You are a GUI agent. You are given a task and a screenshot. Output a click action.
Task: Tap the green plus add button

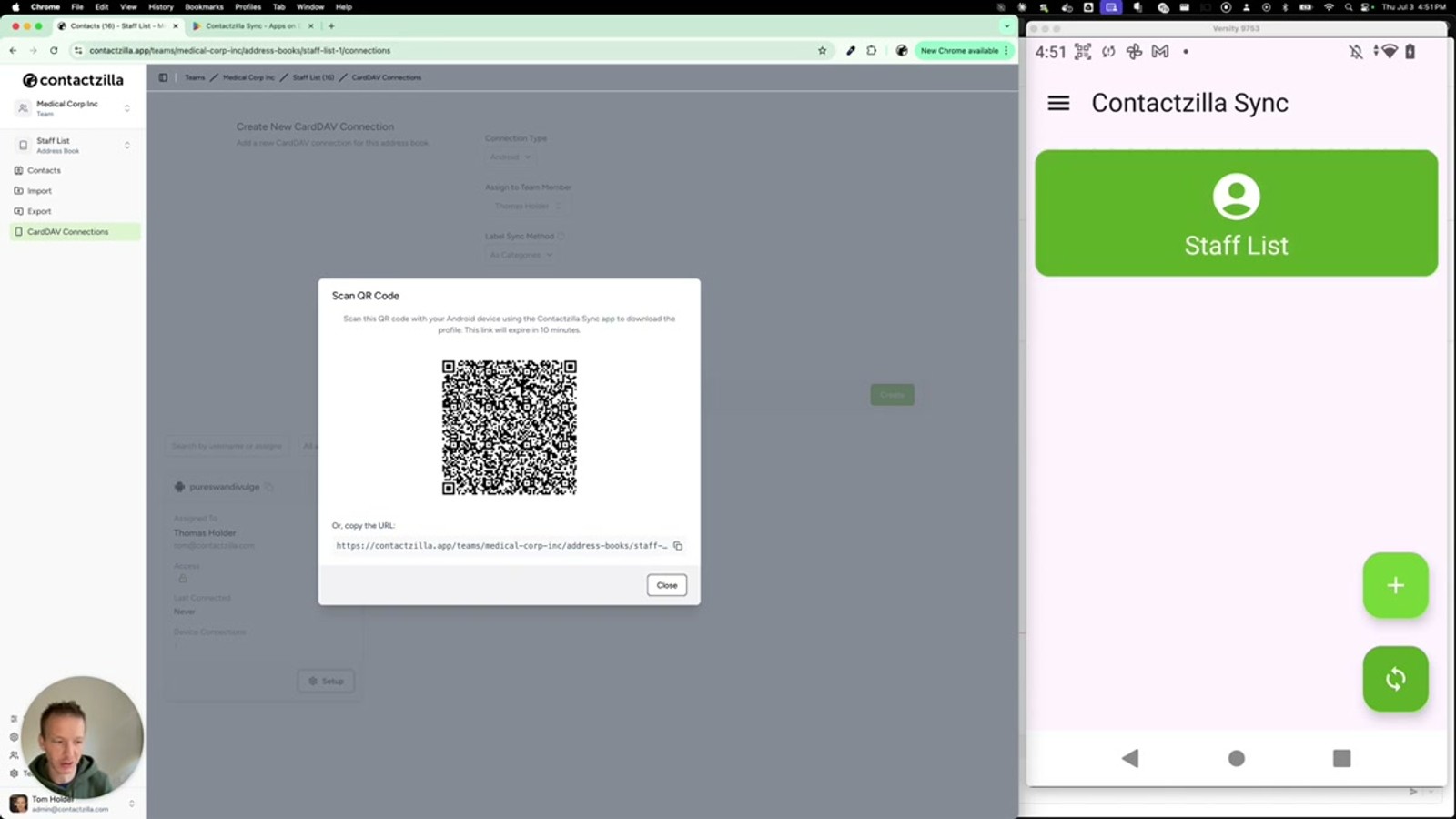pyautogui.click(x=1395, y=585)
